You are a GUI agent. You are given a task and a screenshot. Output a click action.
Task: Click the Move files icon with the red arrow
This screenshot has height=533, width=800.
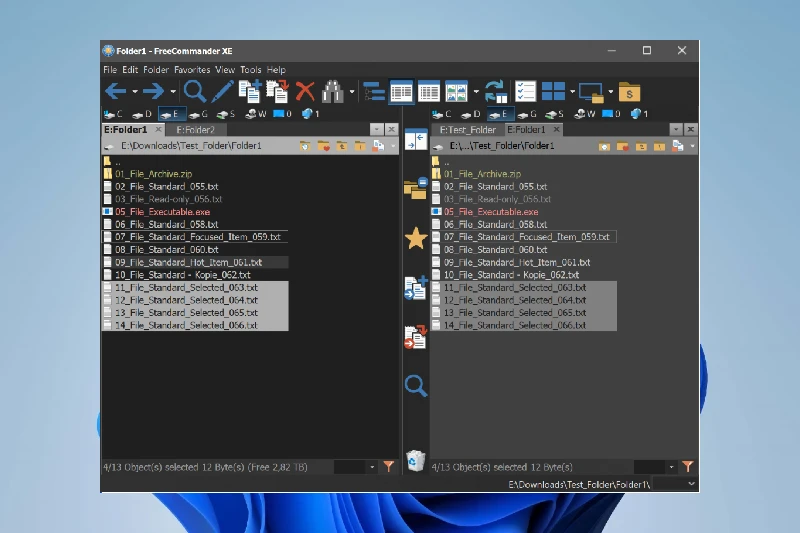coord(278,91)
